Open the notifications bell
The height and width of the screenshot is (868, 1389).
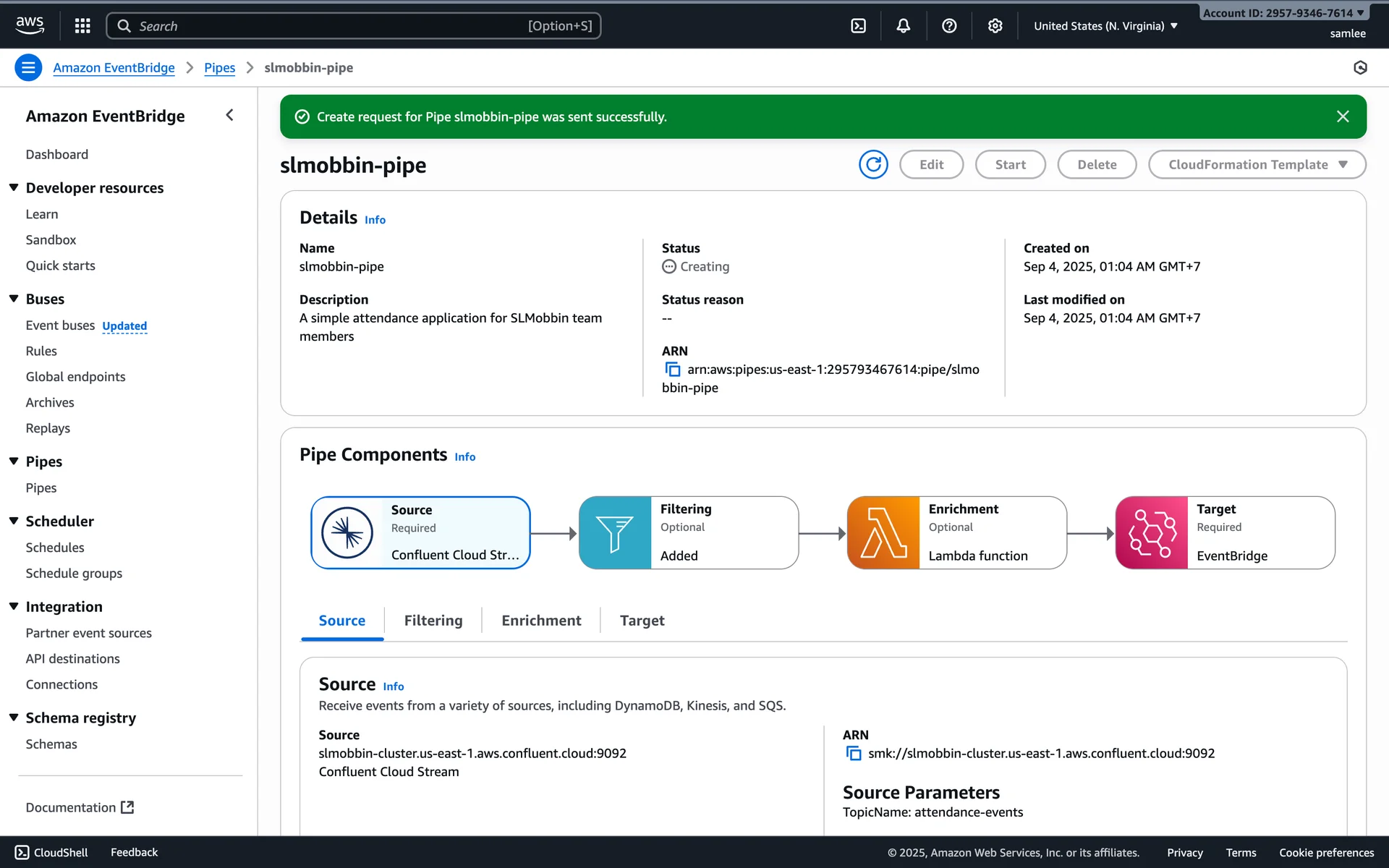pos(903,26)
